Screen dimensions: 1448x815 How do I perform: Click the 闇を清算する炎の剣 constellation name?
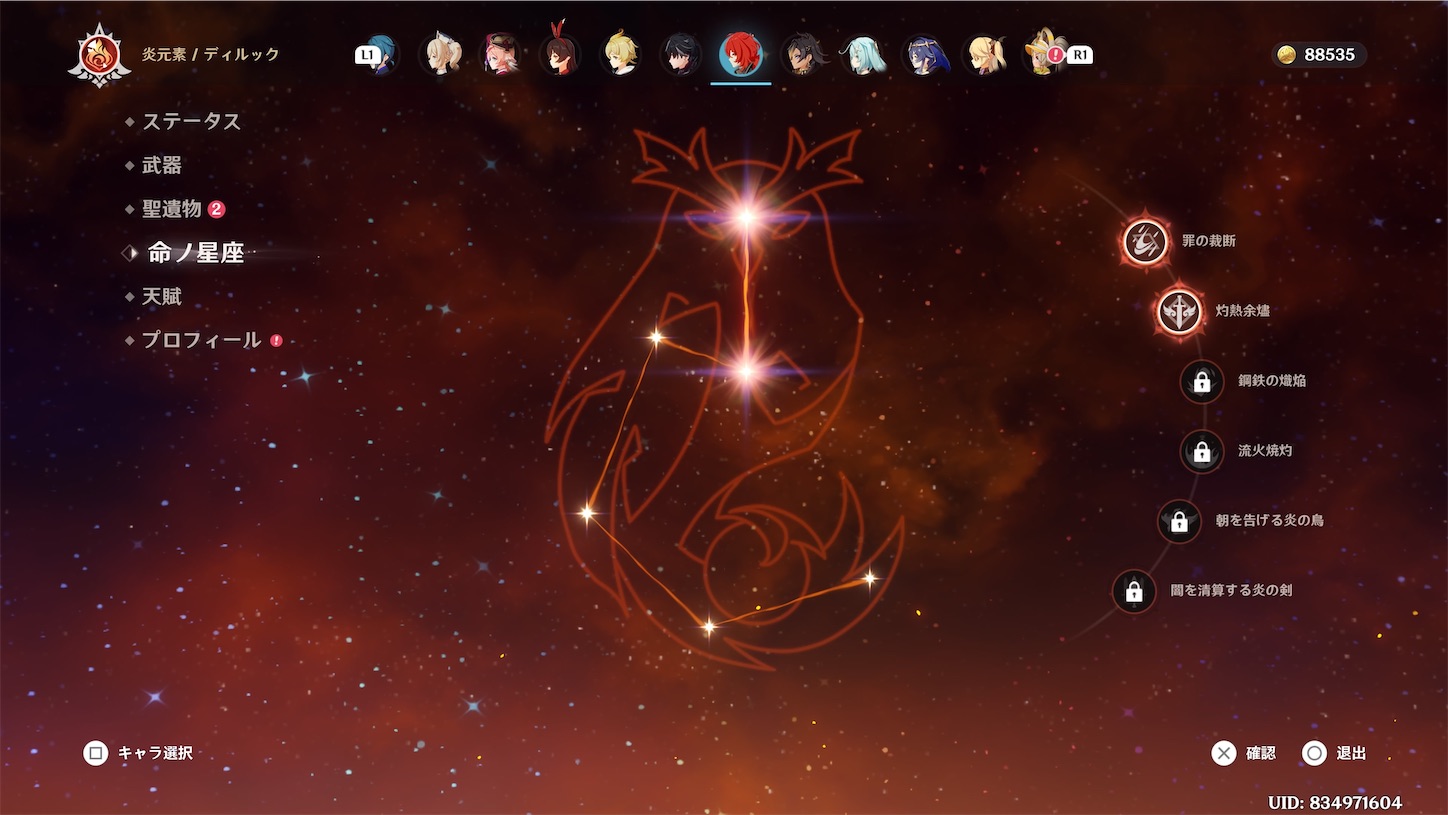pos(1231,591)
